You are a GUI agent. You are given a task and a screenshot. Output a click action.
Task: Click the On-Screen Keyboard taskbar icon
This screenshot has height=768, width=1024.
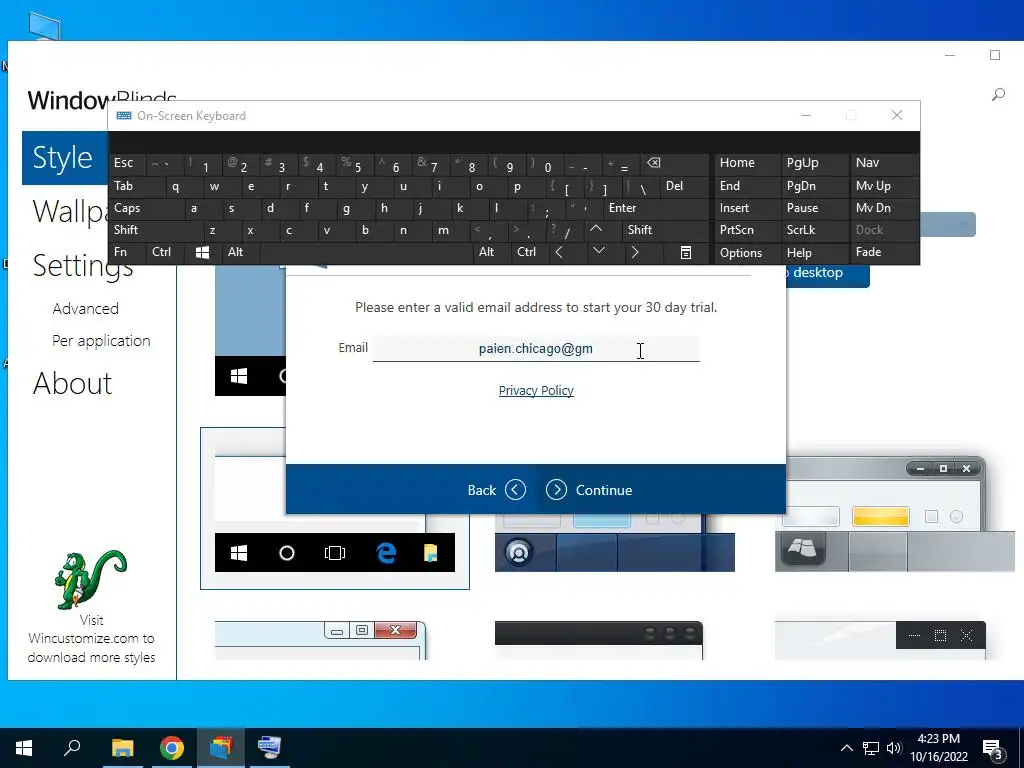269,748
